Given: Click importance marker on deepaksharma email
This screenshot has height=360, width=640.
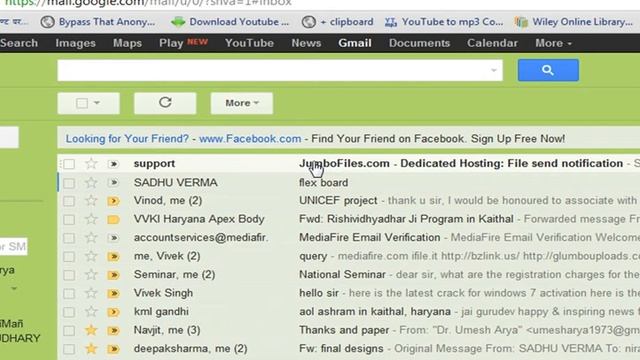Looking at the screenshot, I should [x=113, y=349].
